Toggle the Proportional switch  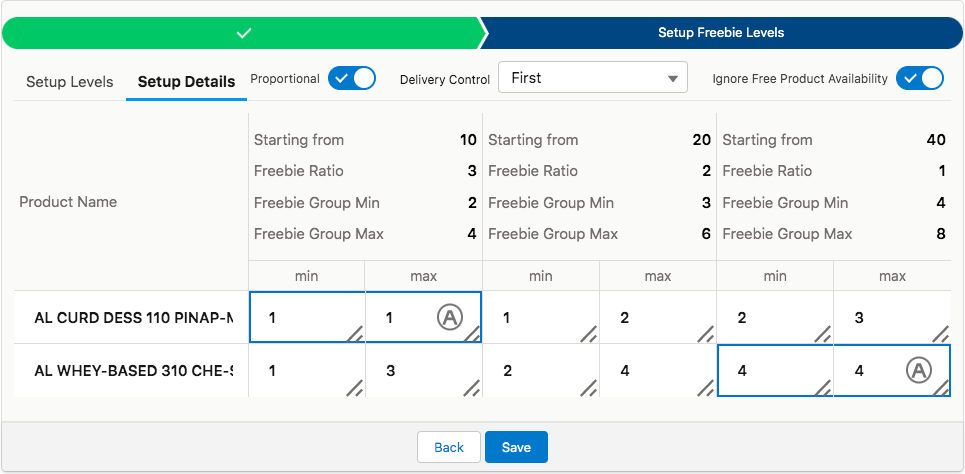[x=352, y=78]
